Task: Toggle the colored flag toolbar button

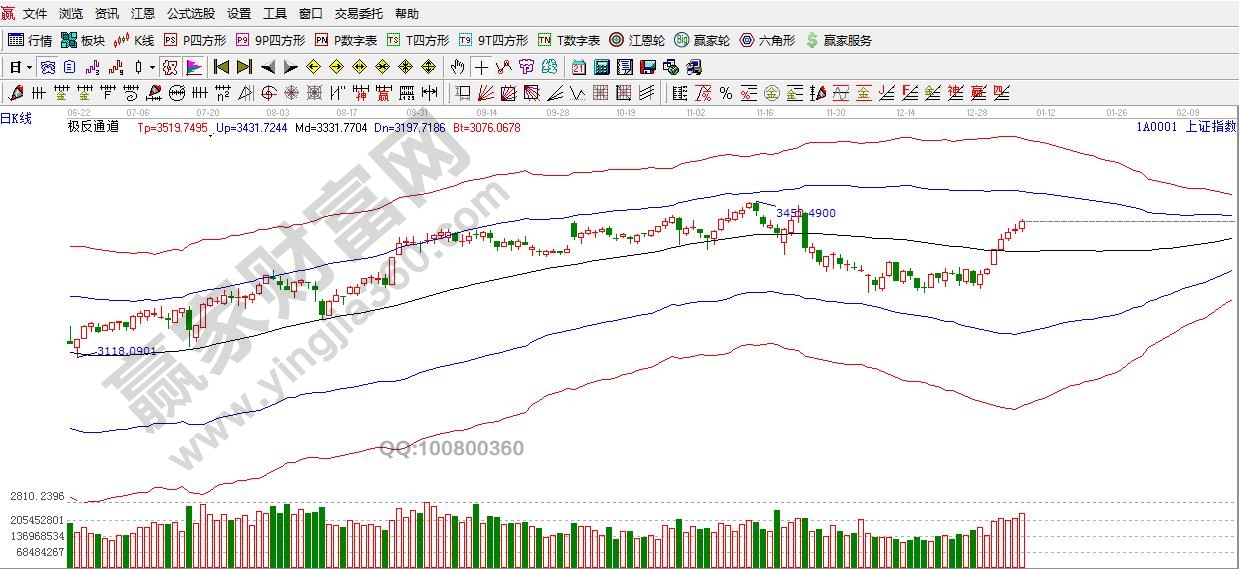Action: pos(193,67)
